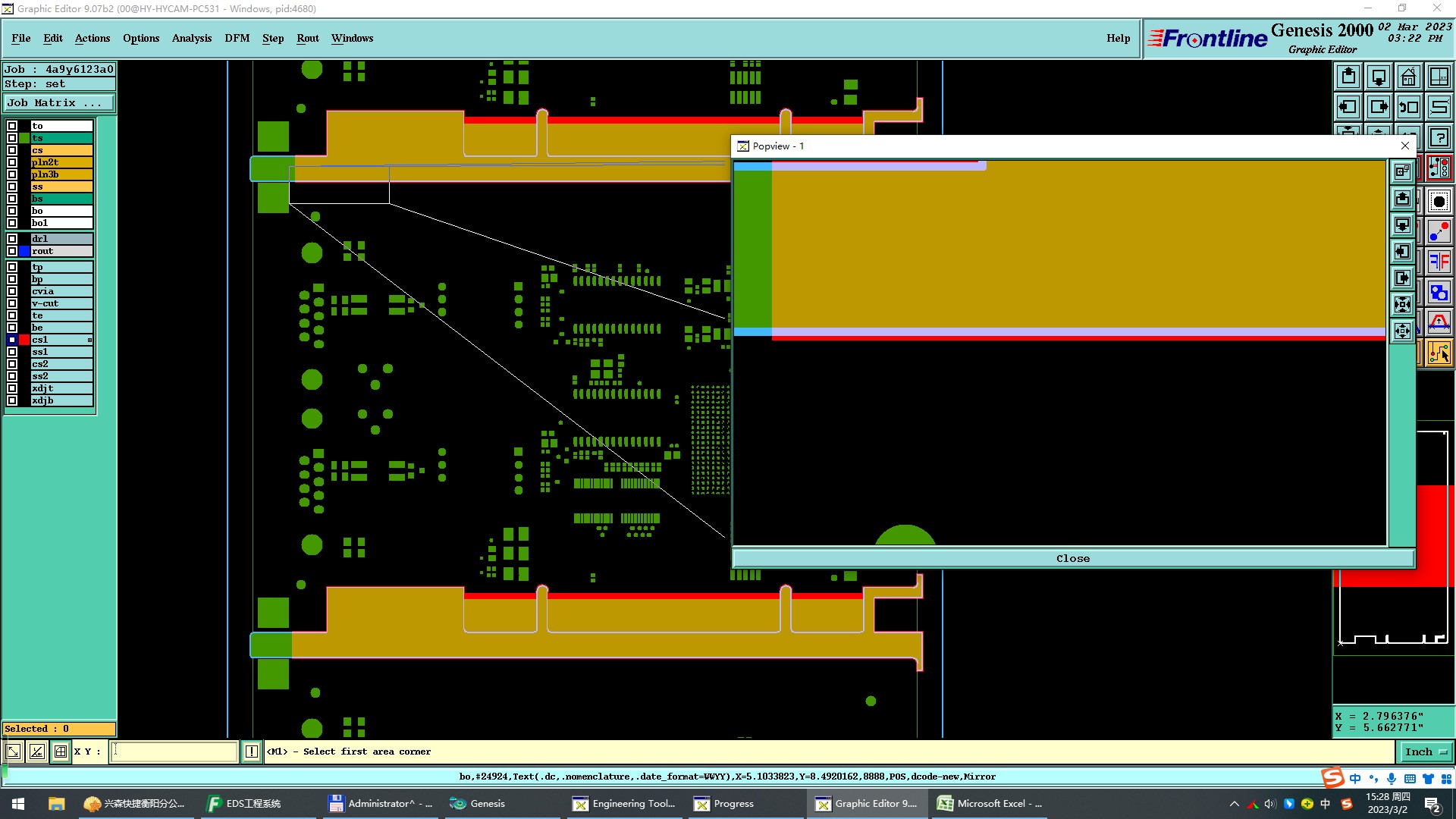Open the Job Matrix selector
This screenshot has height=819, width=1456.
tap(59, 103)
